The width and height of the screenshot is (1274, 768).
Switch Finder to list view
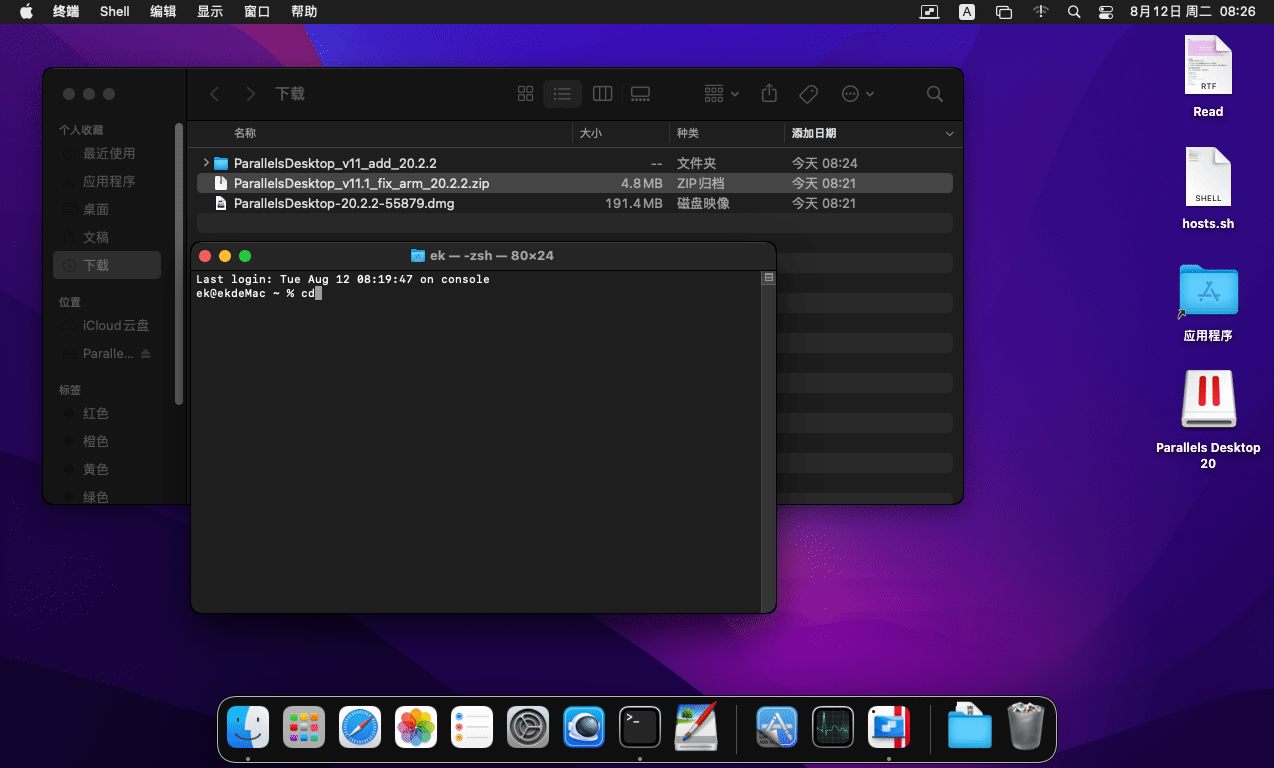pyautogui.click(x=563, y=94)
